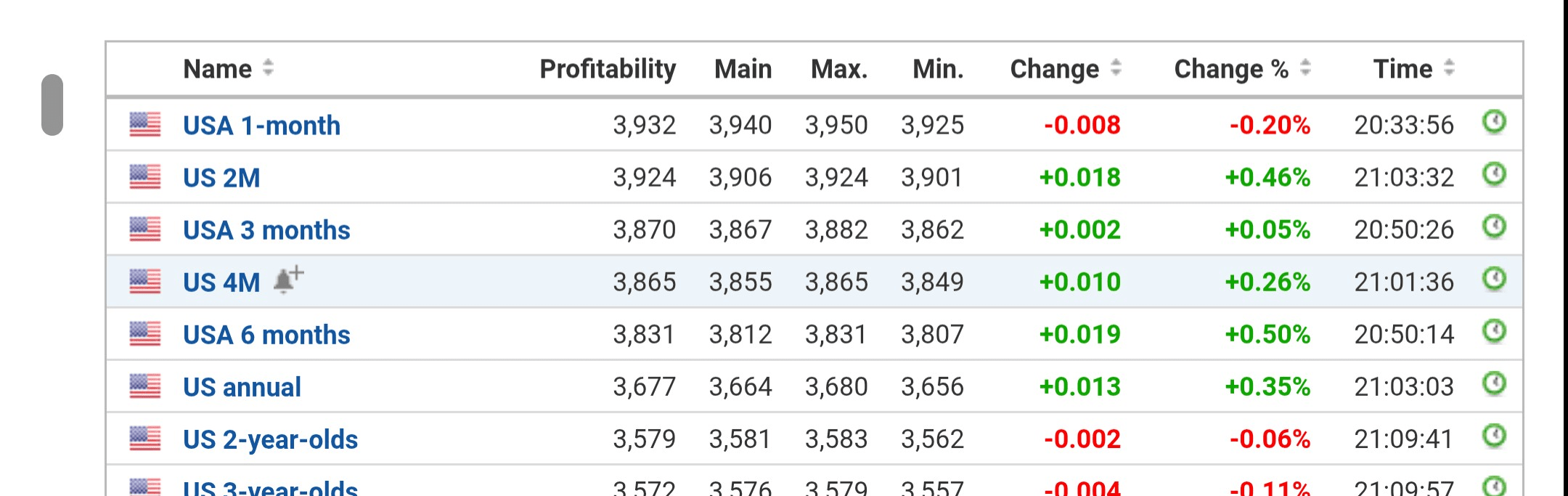Viewport: 1568px width, 496px height.
Task: Sort by Change % column sort arrows
Action: pos(1305,68)
